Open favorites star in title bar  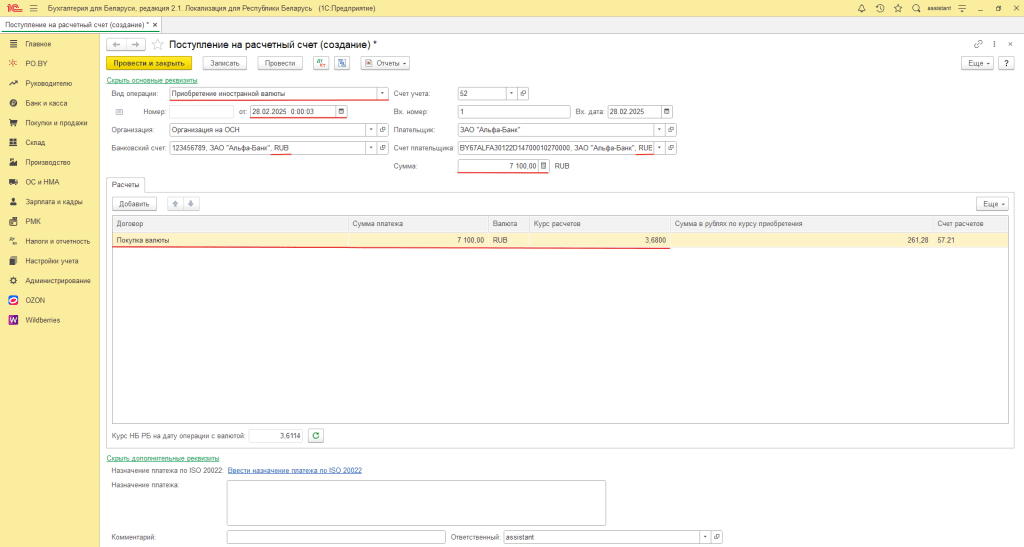[x=898, y=8]
